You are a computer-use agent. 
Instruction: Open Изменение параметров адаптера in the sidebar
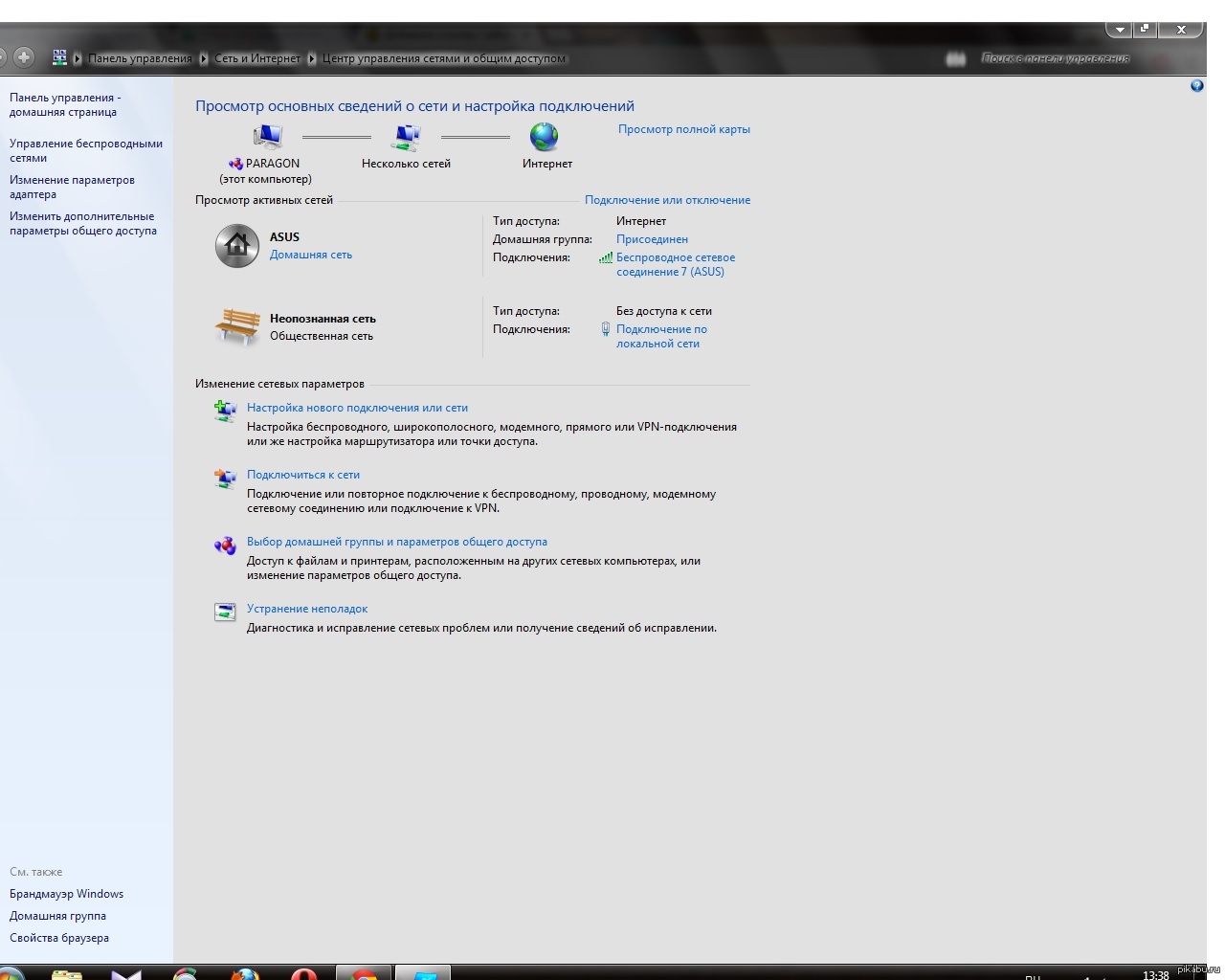coord(72,187)
